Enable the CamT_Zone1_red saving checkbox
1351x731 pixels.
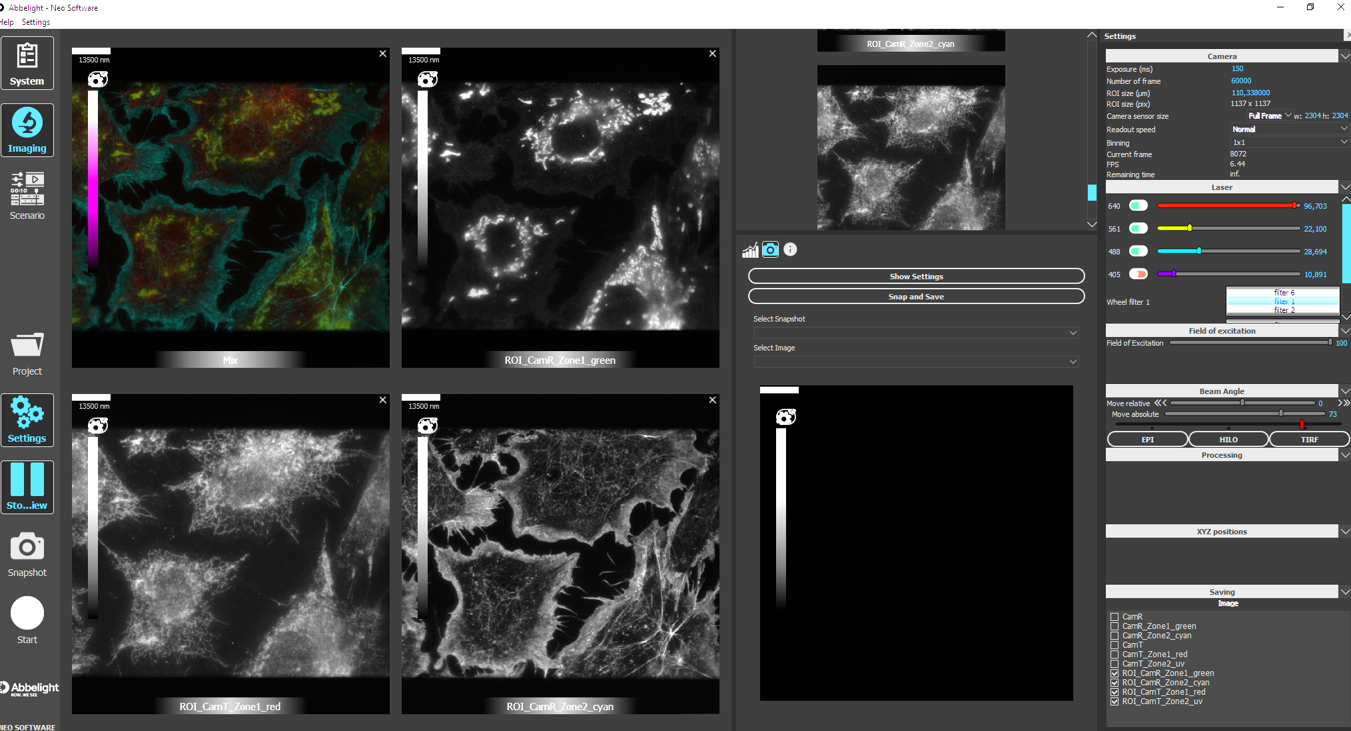pos(1115,654)
